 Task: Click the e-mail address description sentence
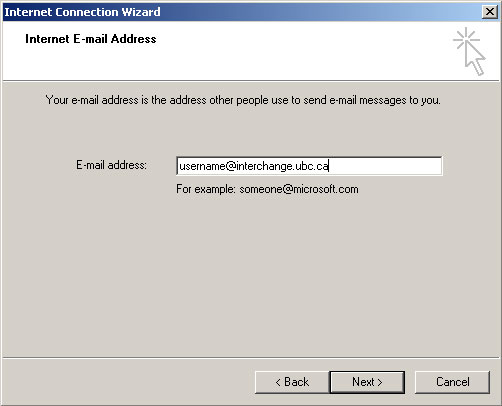243,100
